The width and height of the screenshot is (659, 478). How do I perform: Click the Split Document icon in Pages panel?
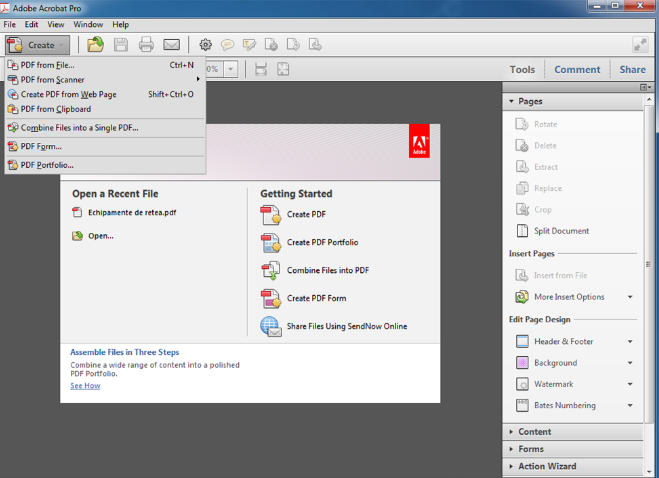click(522, 231)
